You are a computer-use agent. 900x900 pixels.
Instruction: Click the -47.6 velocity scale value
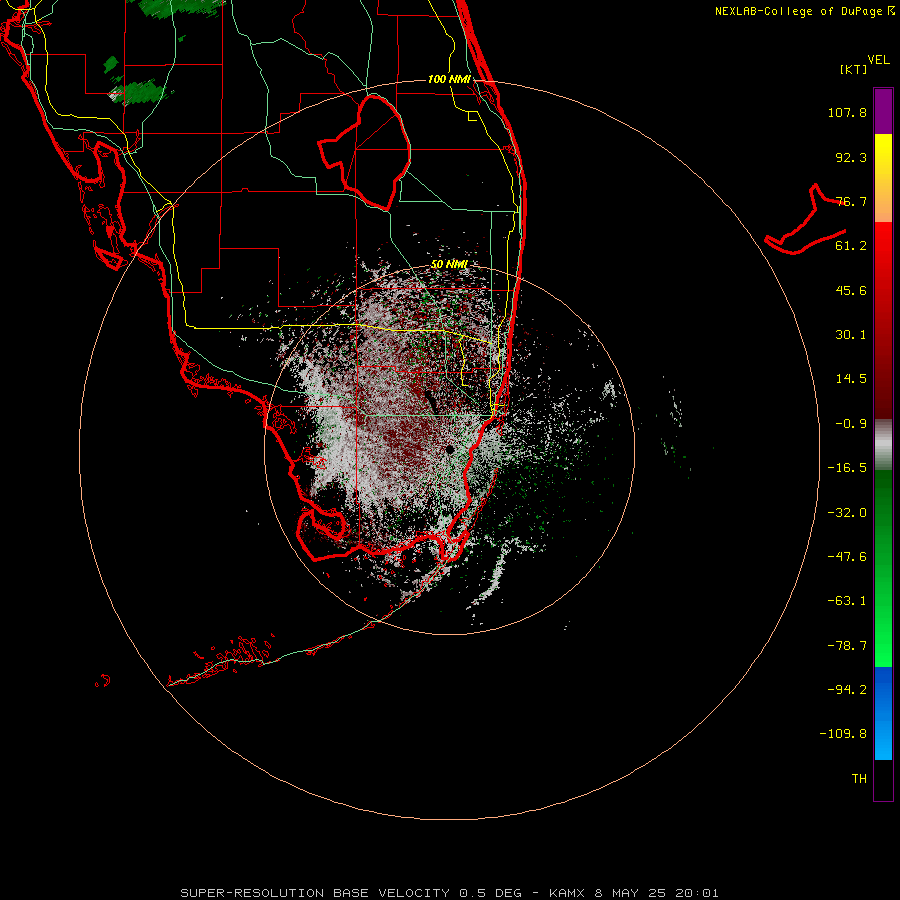[x=847, y=557]
